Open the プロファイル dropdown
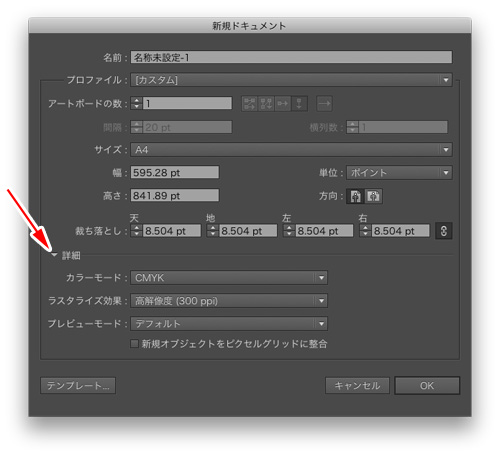 (x=291, y=80)
